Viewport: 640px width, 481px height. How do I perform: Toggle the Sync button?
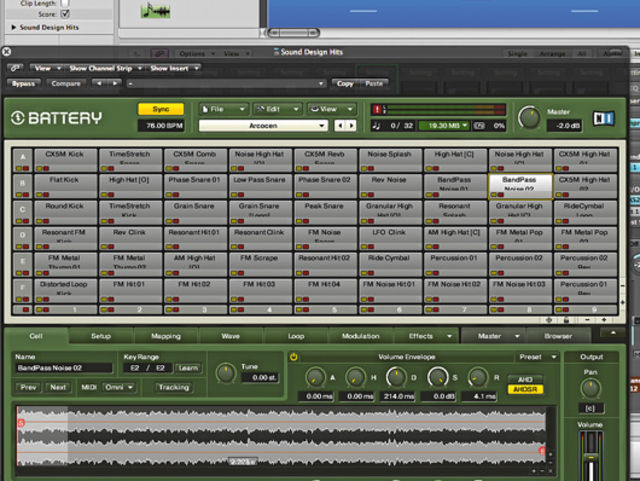[161, 109]
